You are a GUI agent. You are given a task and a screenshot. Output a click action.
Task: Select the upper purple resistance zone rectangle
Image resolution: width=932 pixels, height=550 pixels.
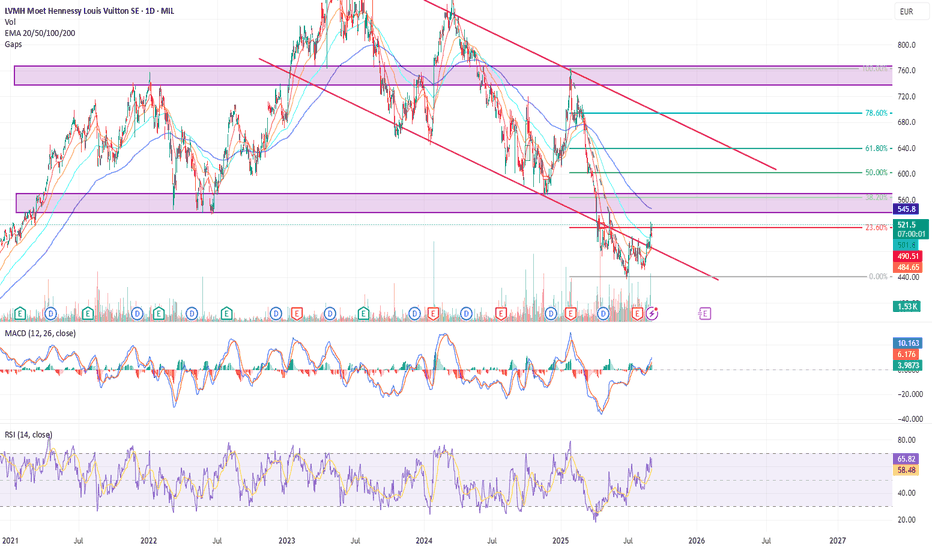click(453, 76)
